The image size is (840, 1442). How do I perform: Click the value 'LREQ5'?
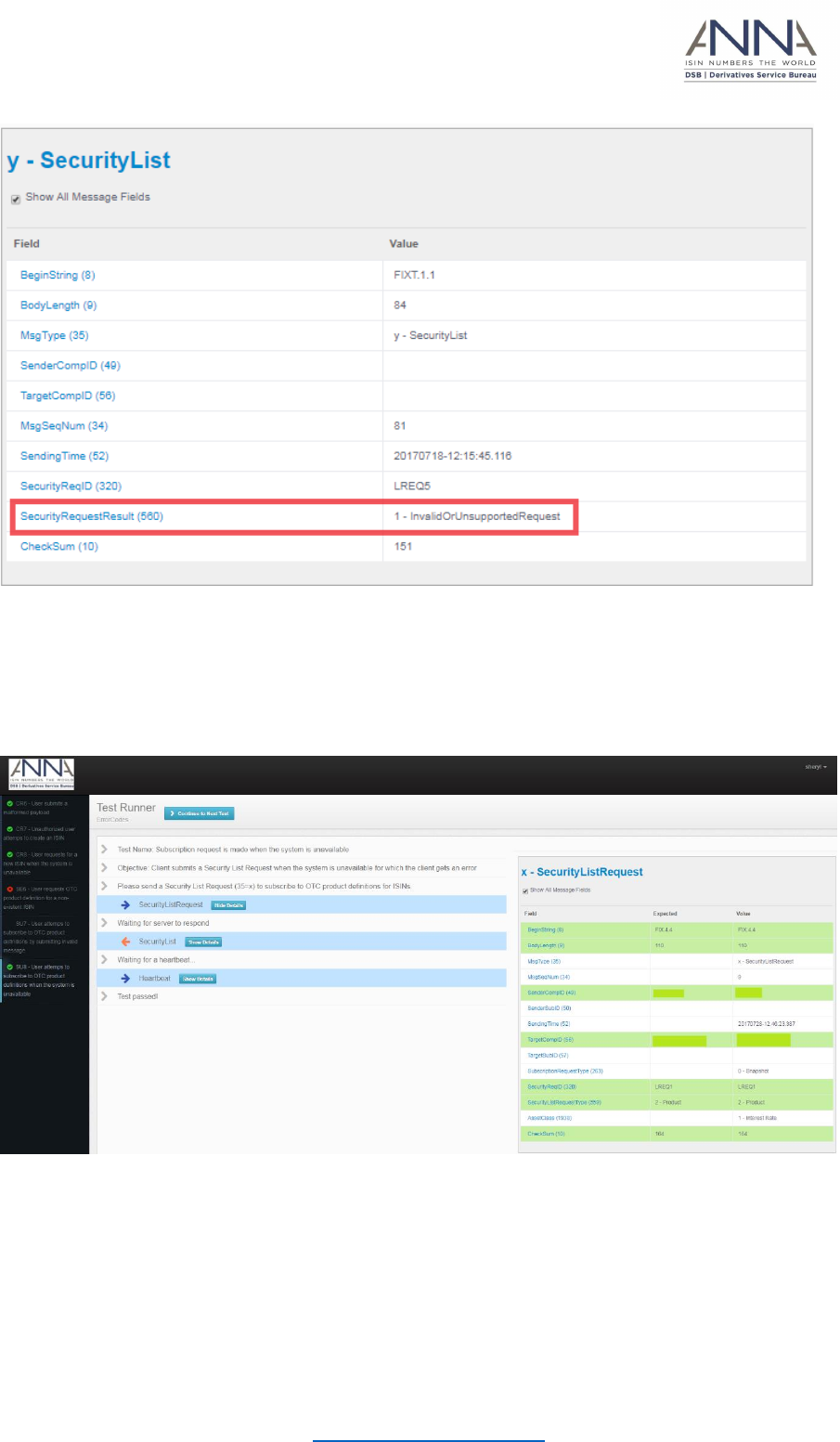(412, 487)
